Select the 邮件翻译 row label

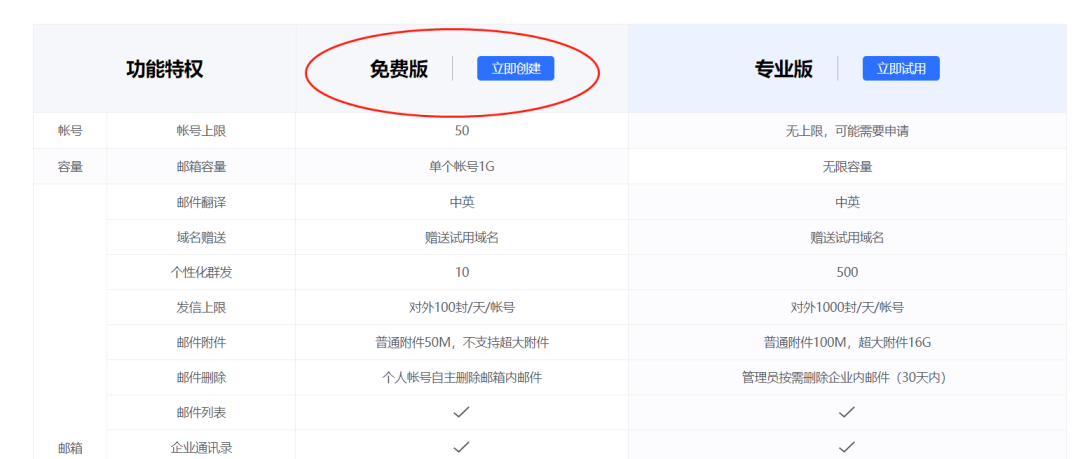(x=201, y=202)
